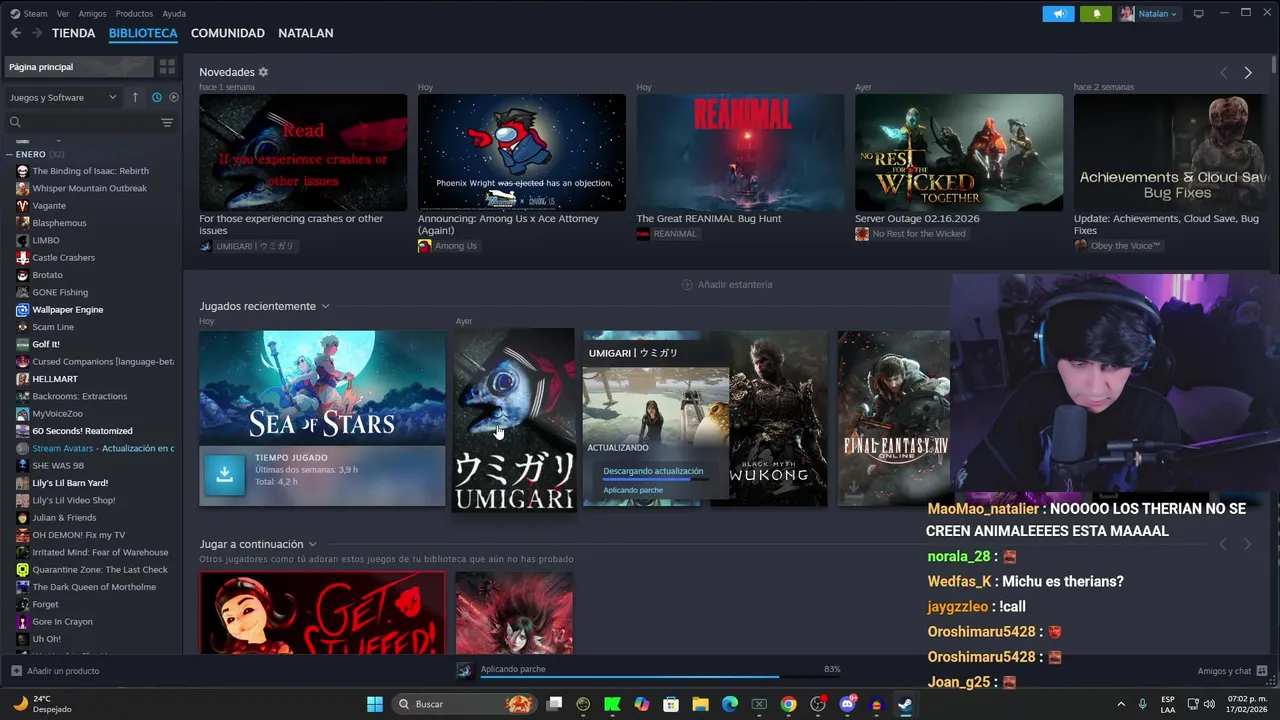Select Wallpaper Engine icon in library list
The width and height of the screenshot is (1280, 720).
pos(22,310)
